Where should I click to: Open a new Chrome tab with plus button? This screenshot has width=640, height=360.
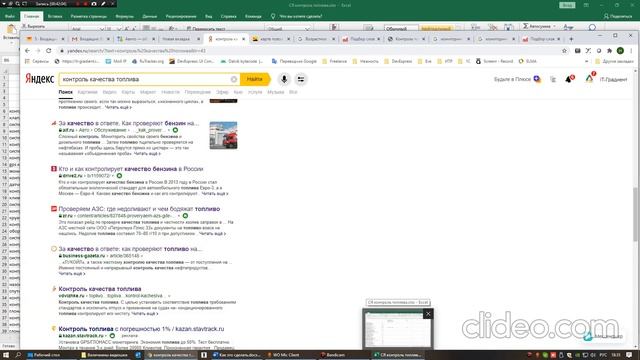571,39
